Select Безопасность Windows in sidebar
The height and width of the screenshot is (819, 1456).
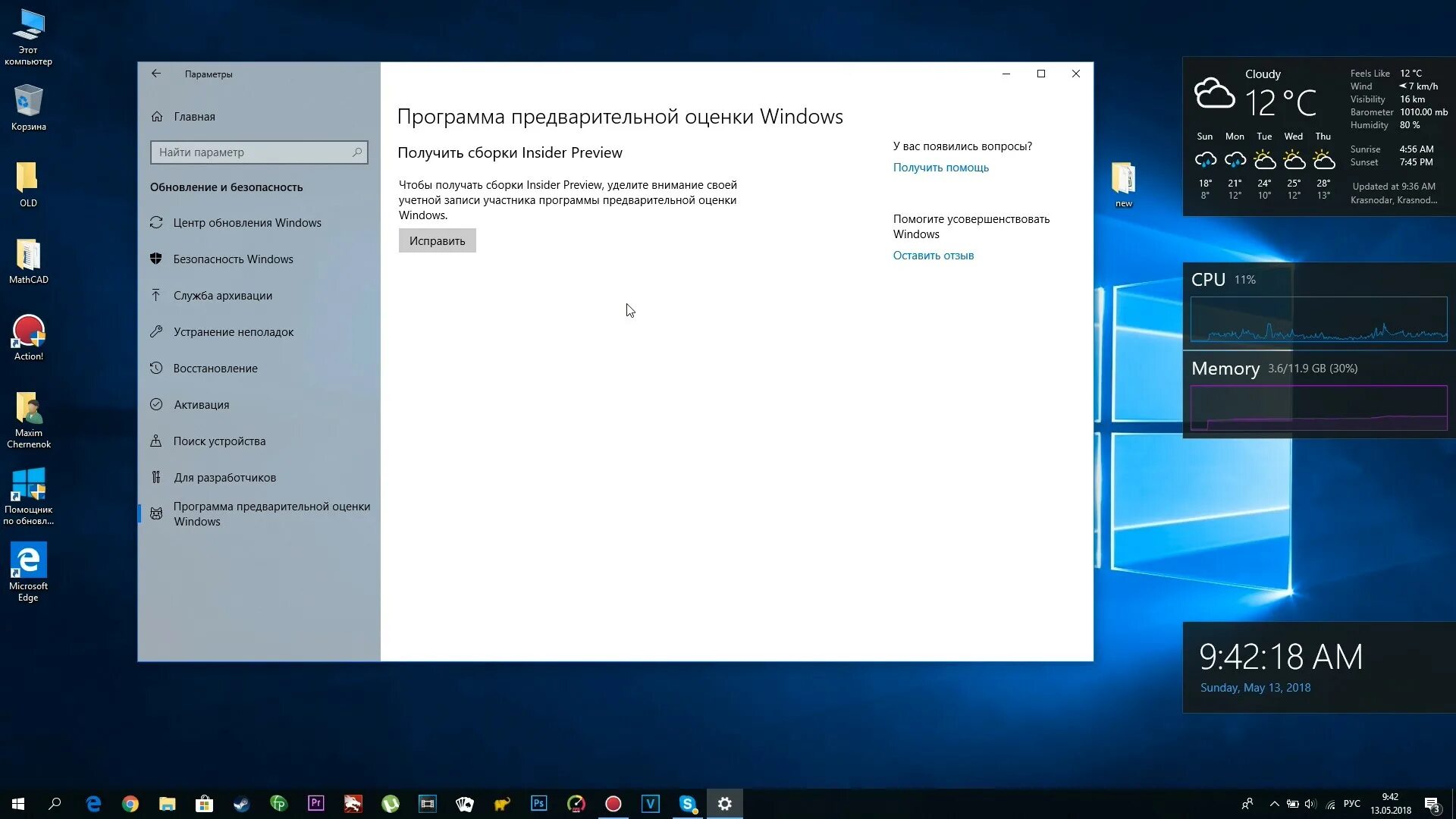point(233,259)
